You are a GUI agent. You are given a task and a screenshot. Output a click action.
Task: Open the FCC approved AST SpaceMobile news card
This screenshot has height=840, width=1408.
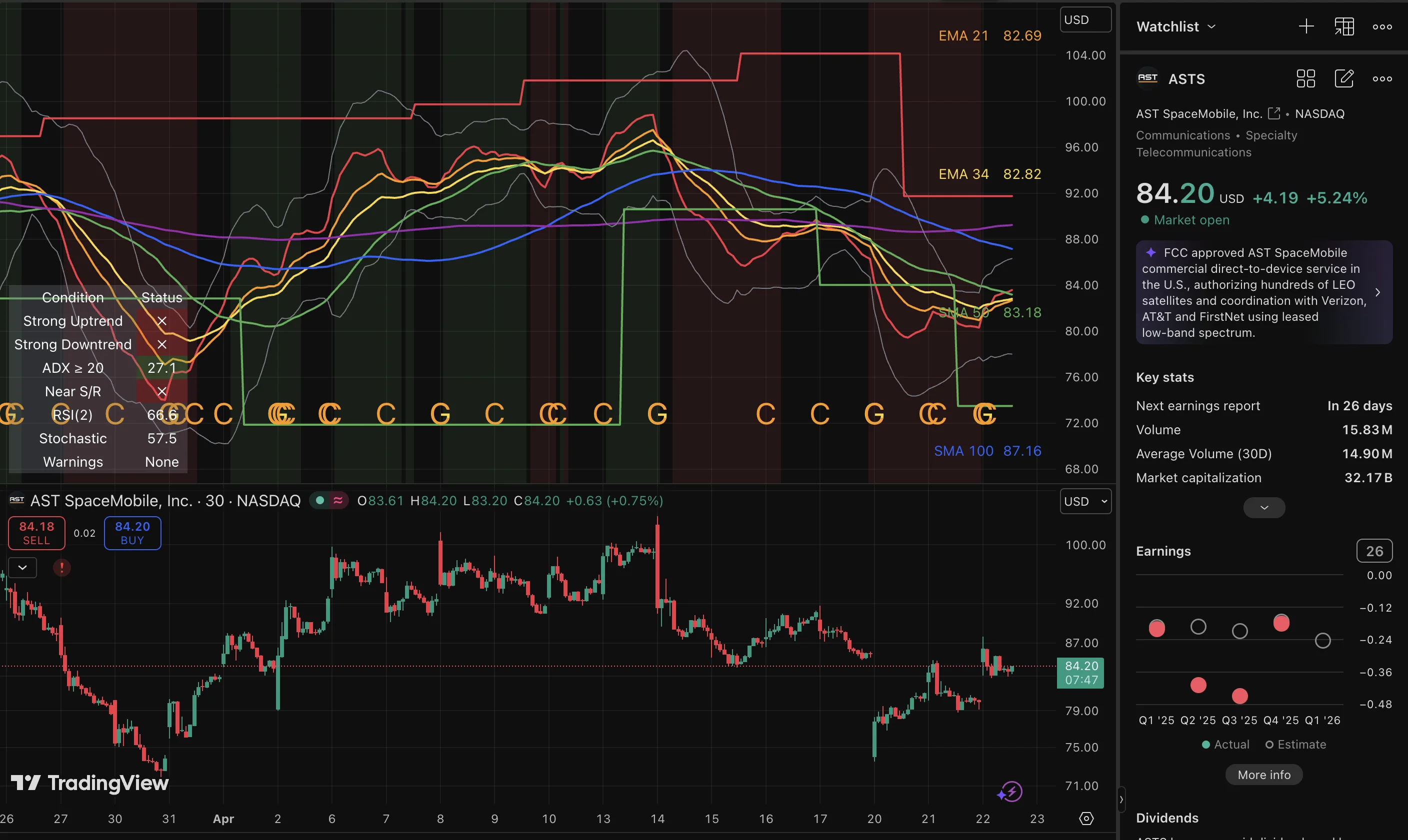pos(1263,292)
